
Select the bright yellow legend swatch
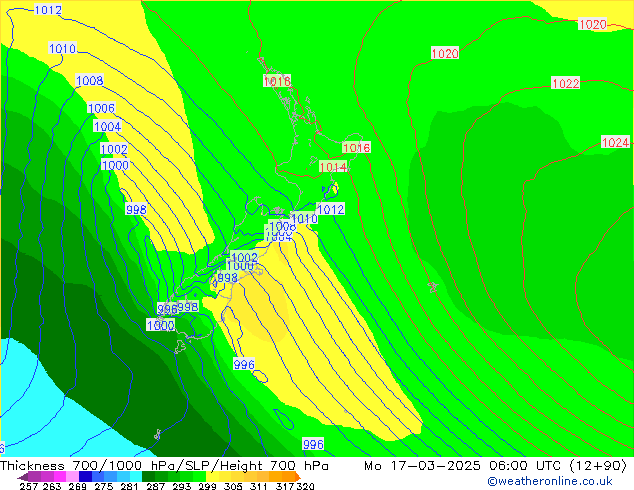coord(212,476)
